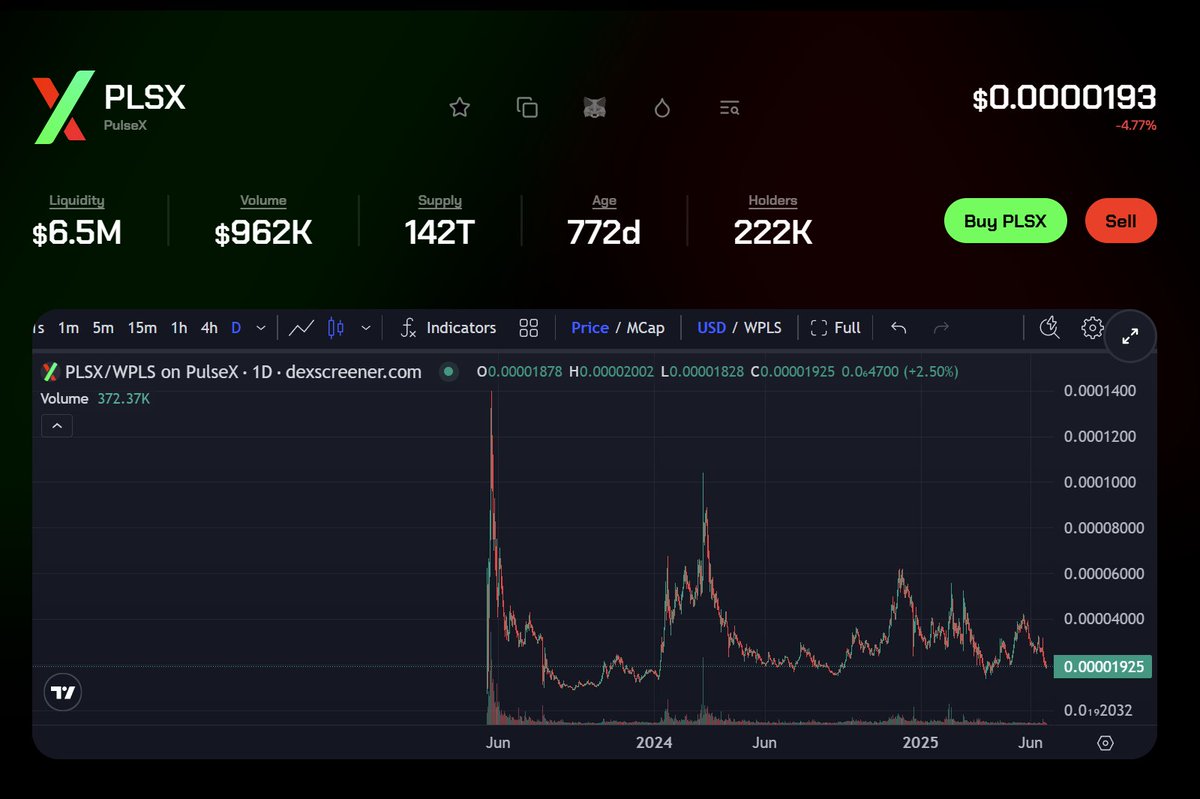Click the Liquidity stat label

coord(77,201)
